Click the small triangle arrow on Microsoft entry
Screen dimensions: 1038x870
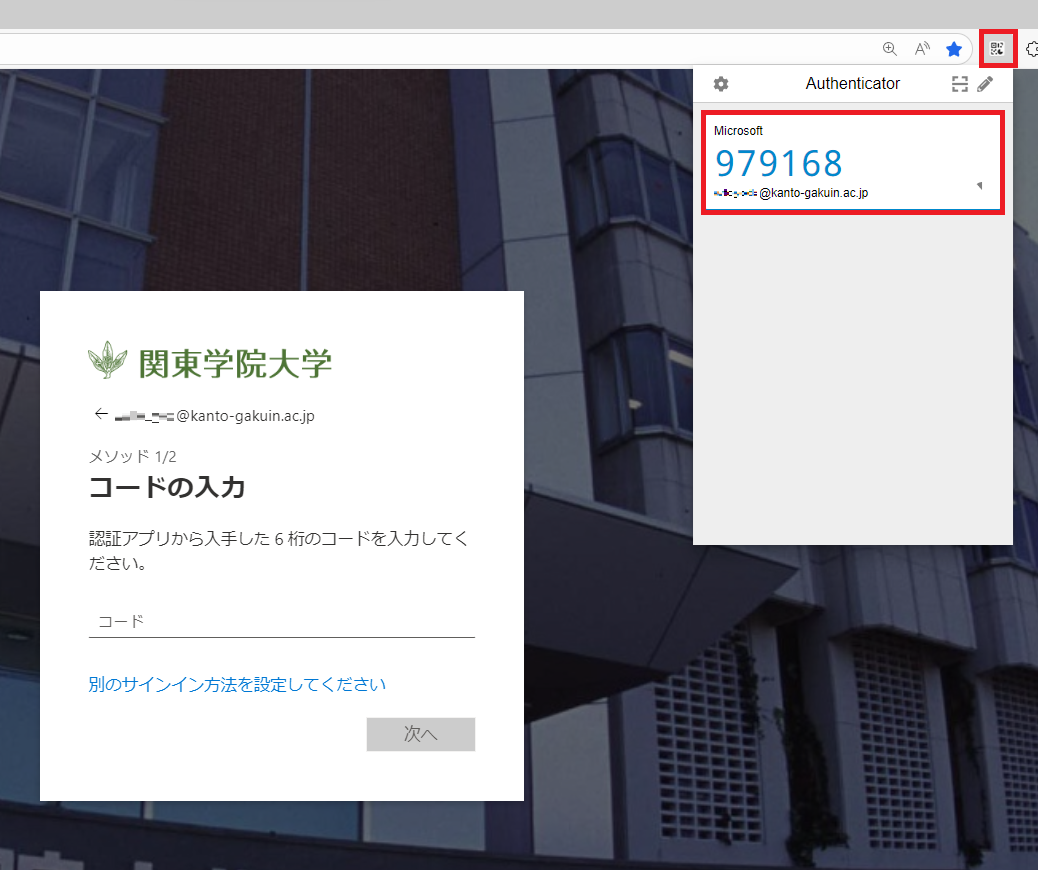[x=979, y=185]
